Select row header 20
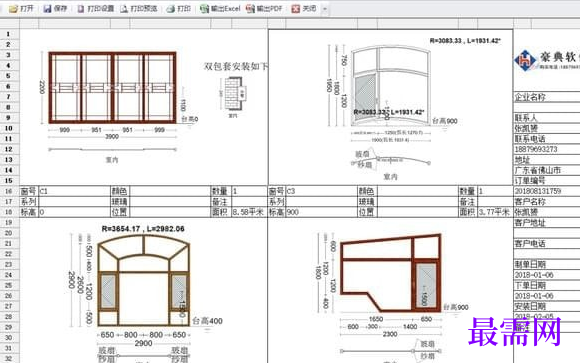 click(9, 233)
